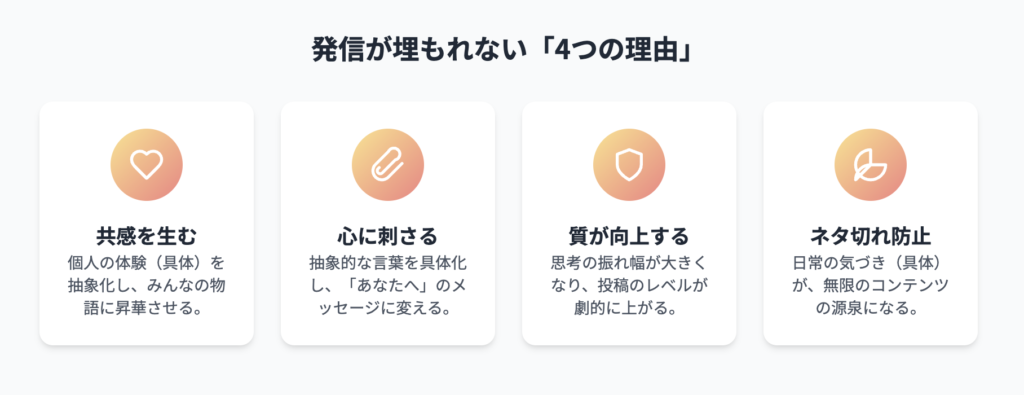Click the text の源泉になる。 in the fourth card
Viewport: 1024px width, 395px height.
click(871, 308)
